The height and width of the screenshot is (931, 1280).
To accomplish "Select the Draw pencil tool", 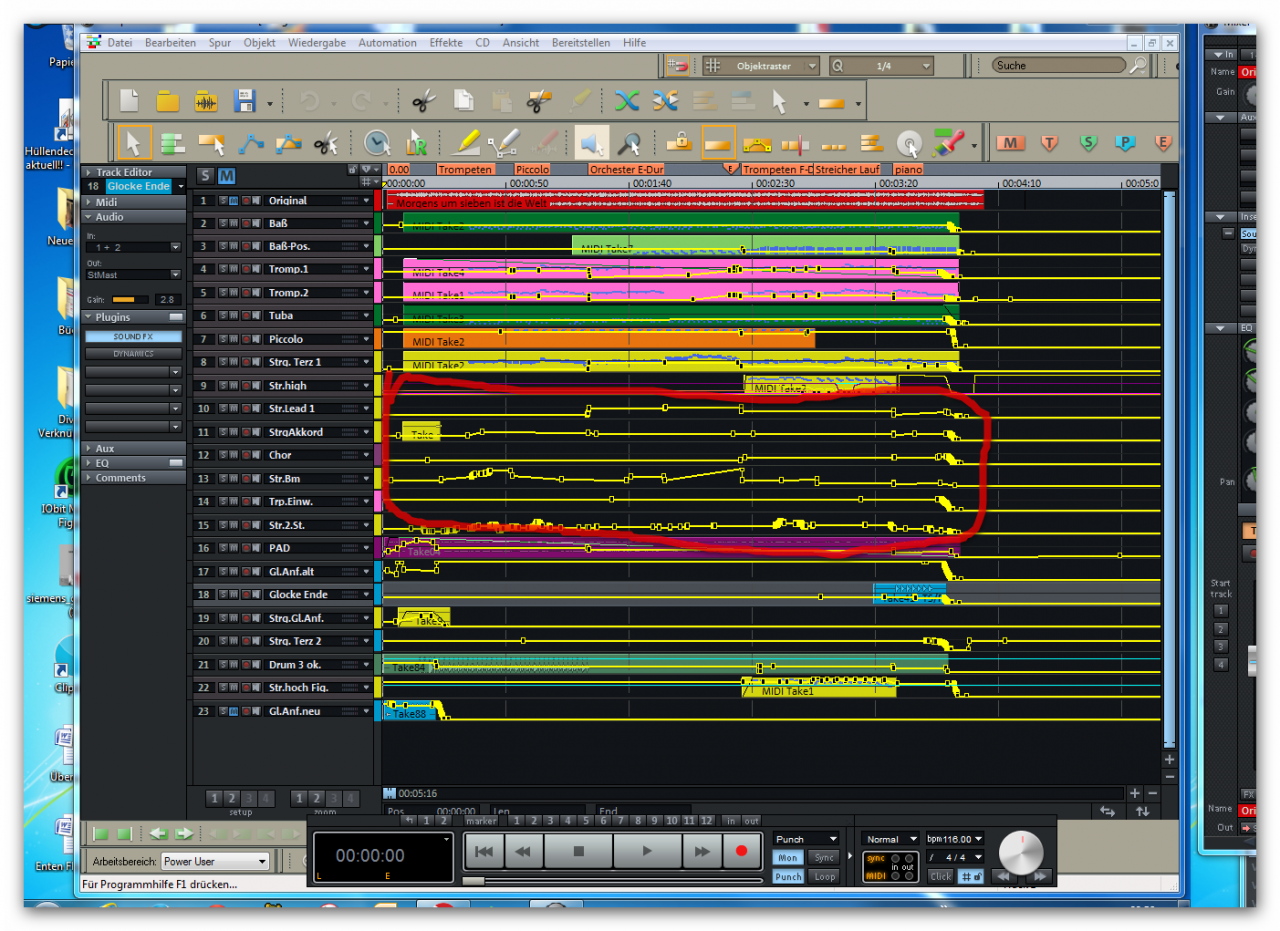I will 466,143.
